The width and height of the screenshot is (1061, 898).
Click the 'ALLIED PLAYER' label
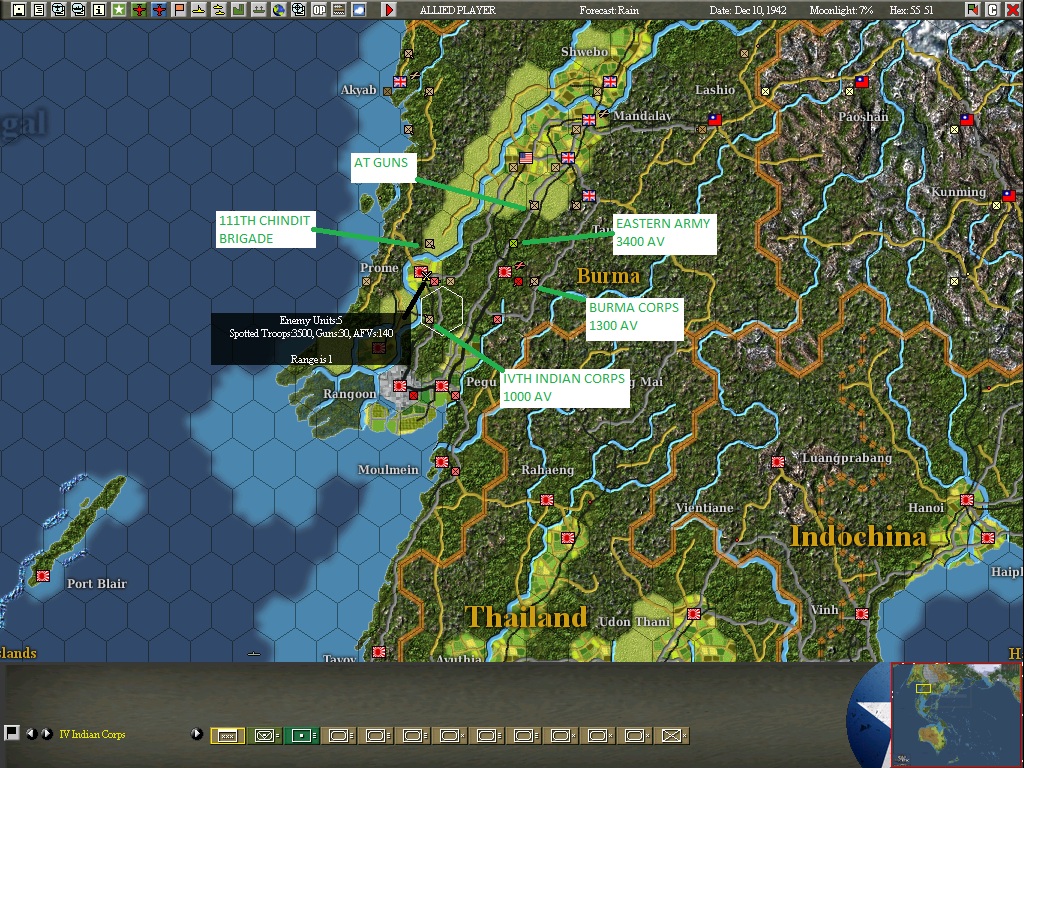point(457,10)
